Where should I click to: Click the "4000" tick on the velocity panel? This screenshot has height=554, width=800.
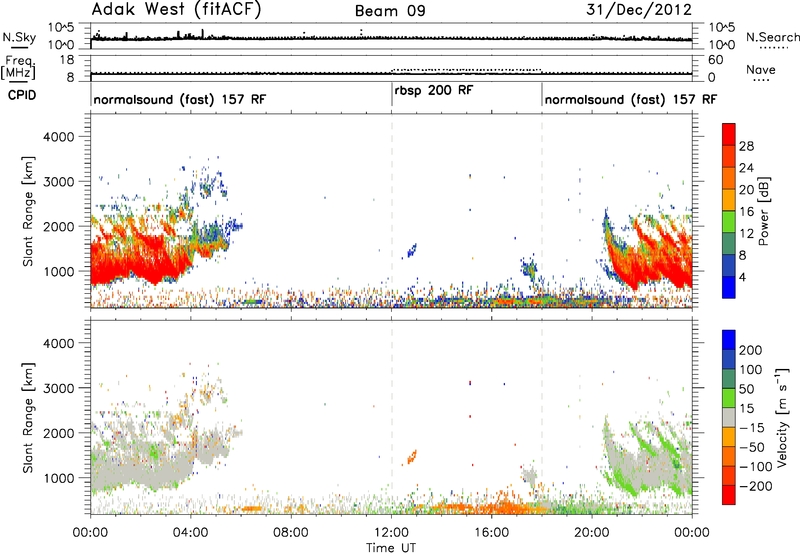coord(58,343)
